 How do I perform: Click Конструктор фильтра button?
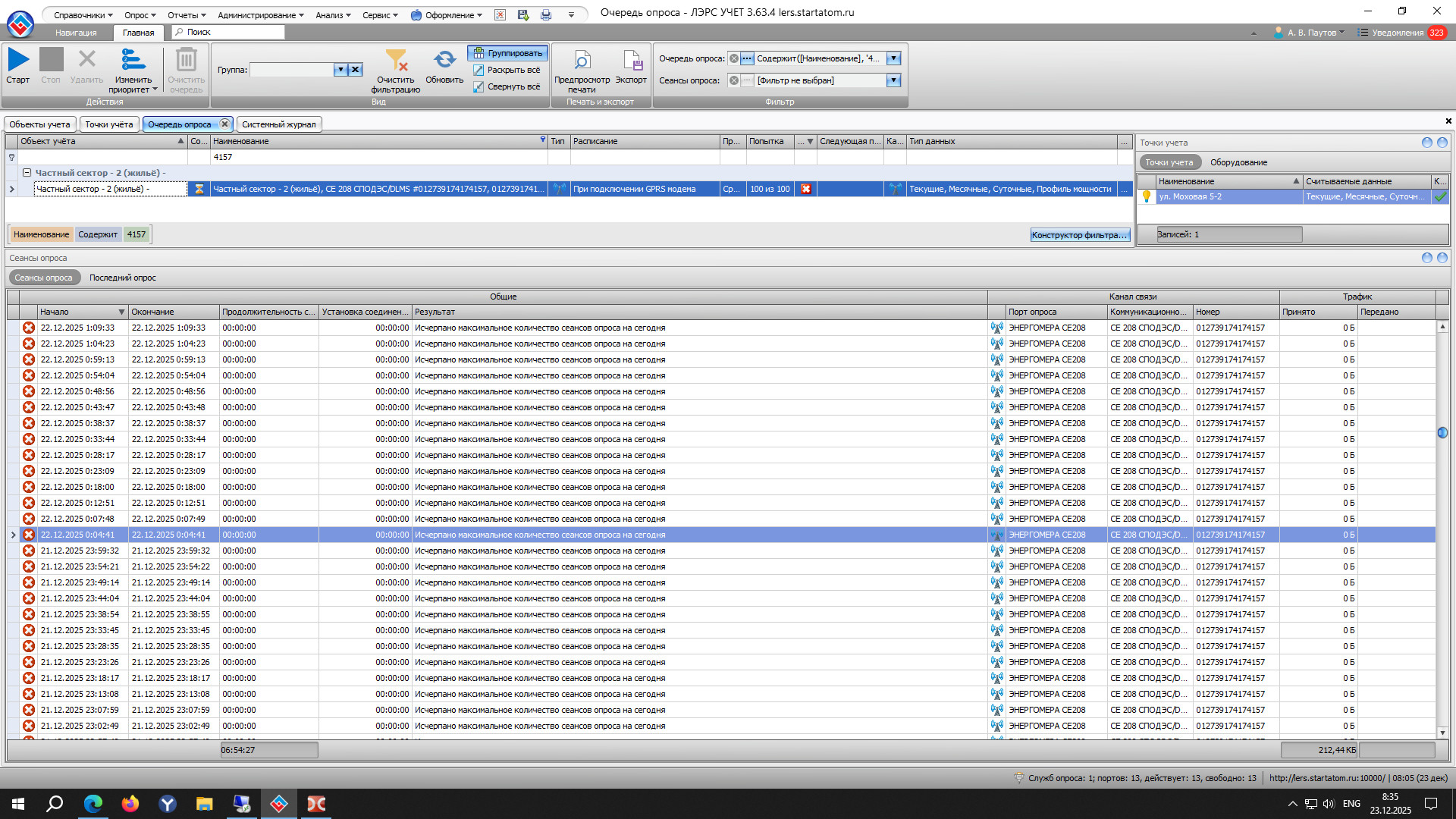pos(1080,235)
